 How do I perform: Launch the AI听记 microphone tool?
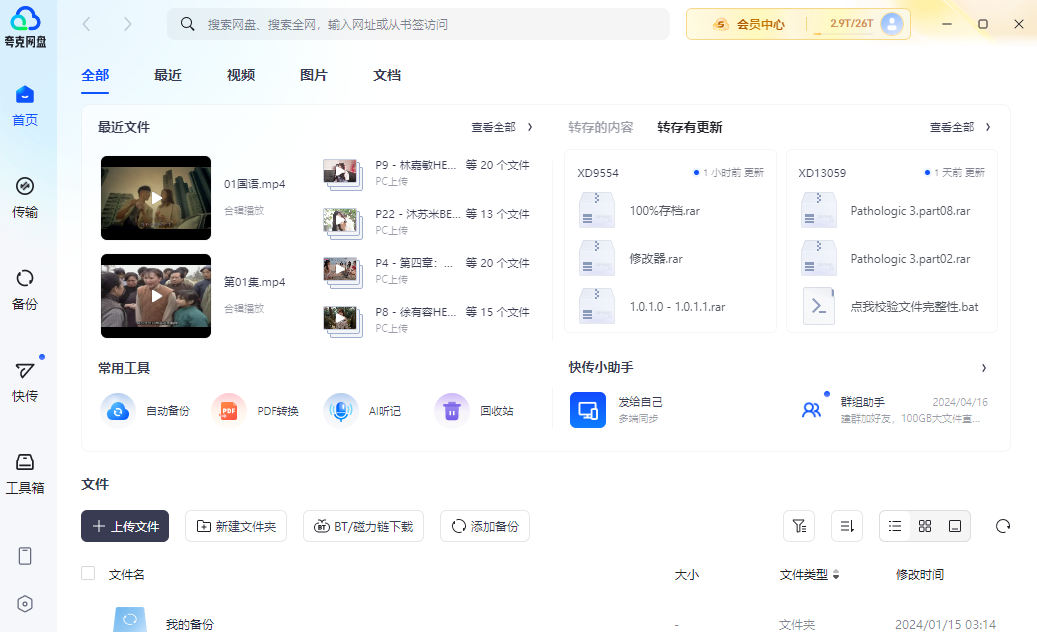pos(341,410)
